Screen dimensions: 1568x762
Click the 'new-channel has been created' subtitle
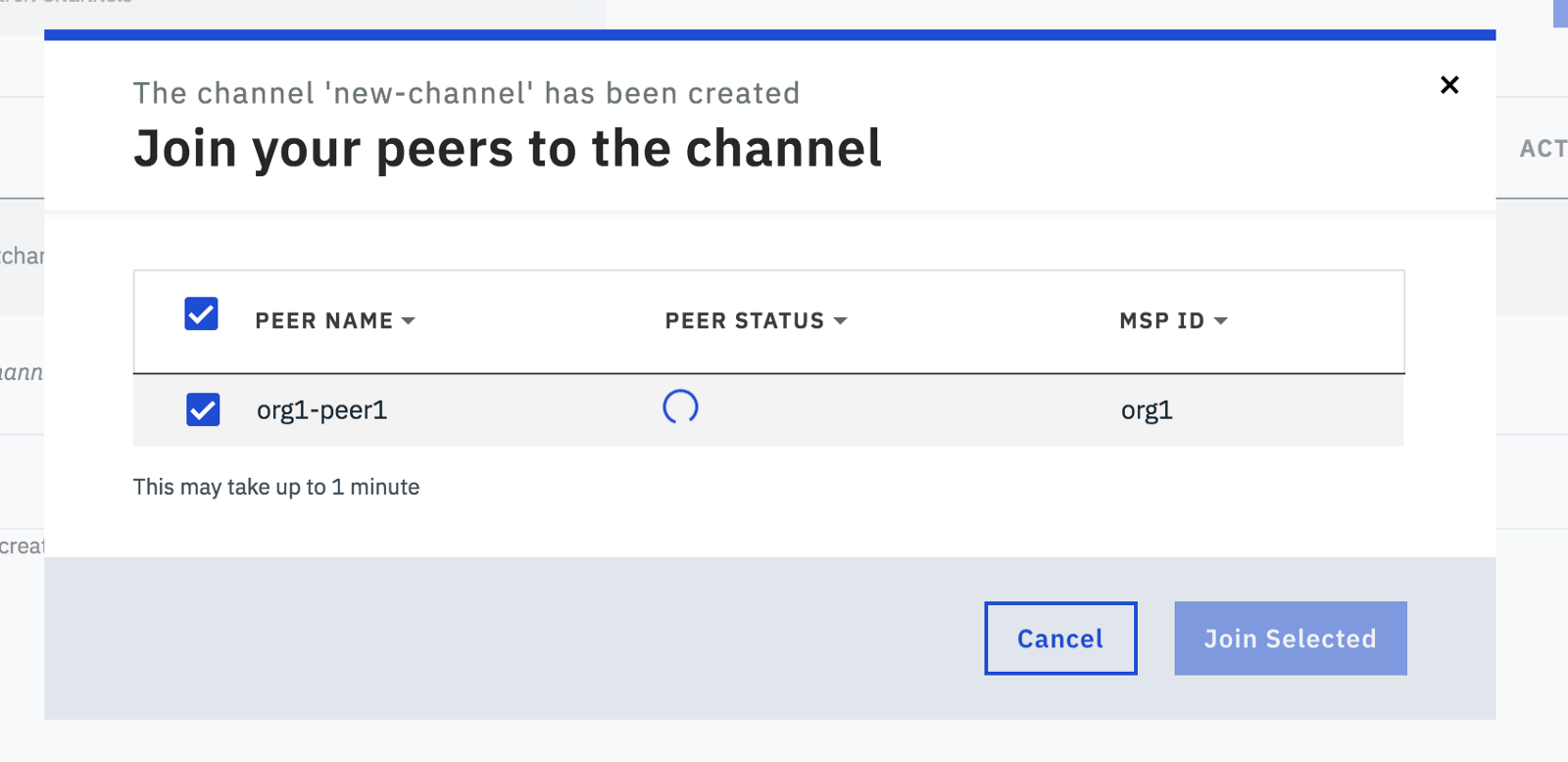tap(466, 93)
